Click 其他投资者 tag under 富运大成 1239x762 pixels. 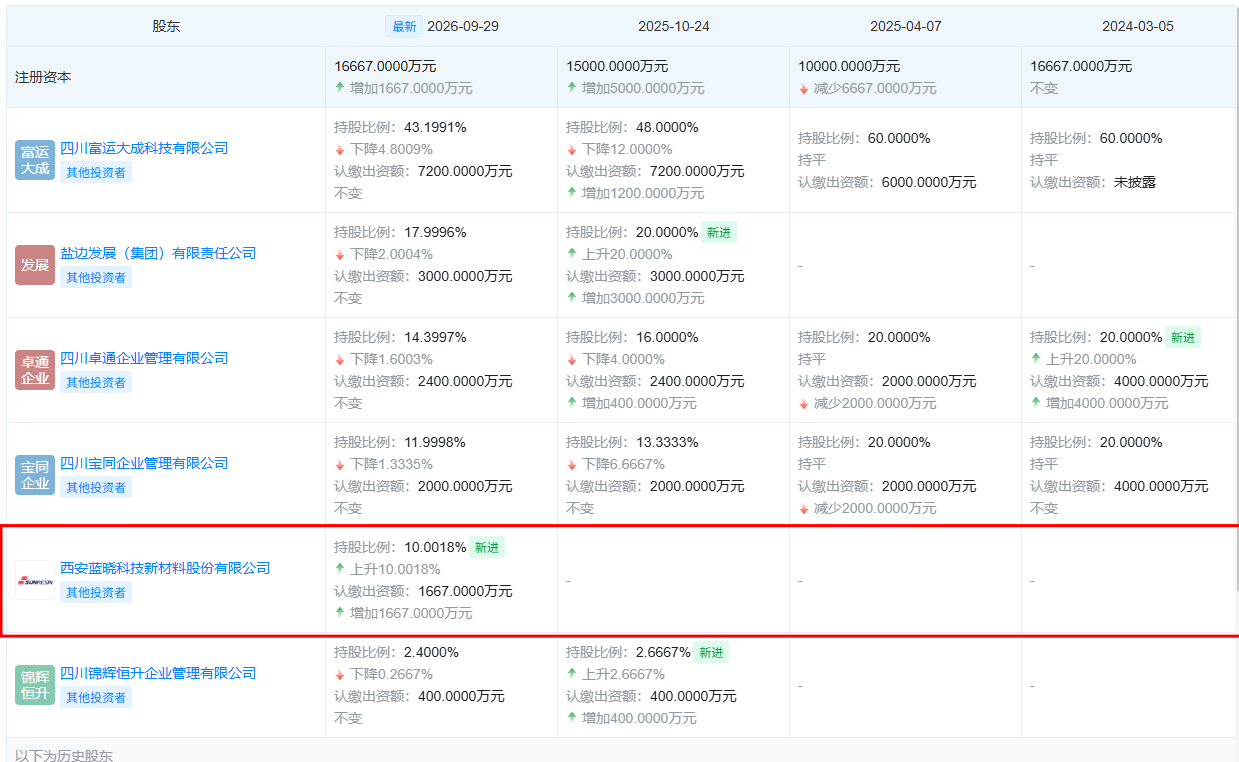pyautogui.click(x=96, y=172)
